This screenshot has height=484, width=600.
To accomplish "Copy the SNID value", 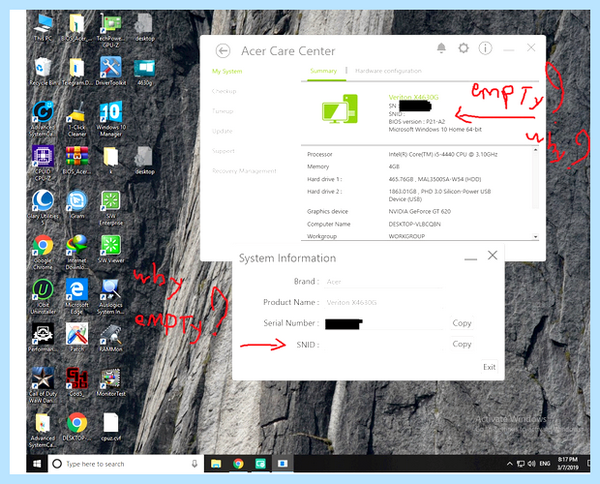I will pyautogui.click(x=461, y=344).
